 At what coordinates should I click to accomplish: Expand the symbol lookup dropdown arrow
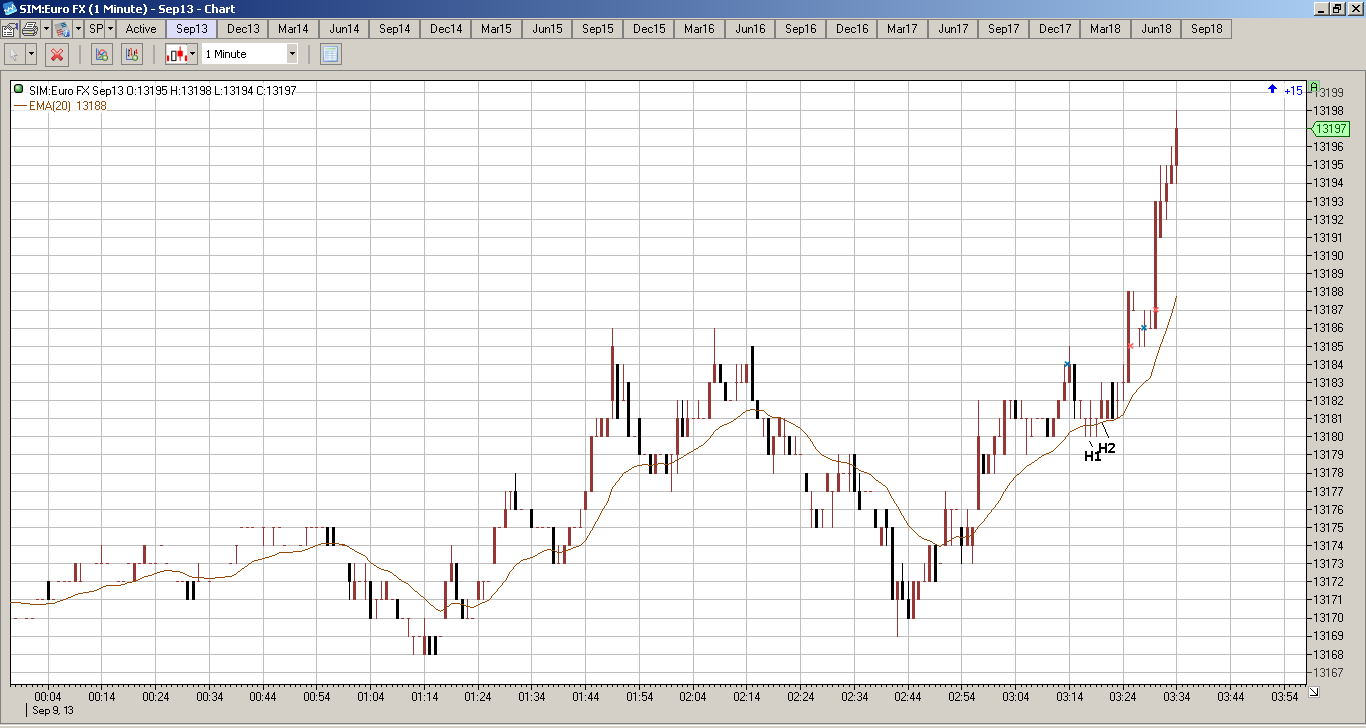pos(78,29)
